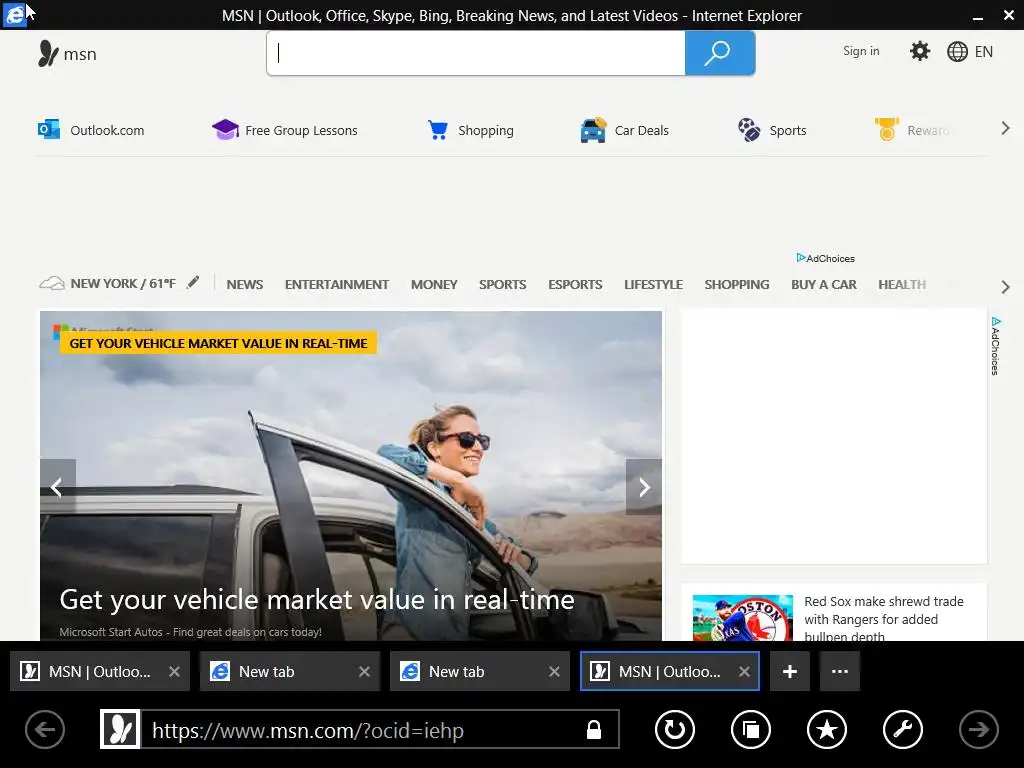Select the LIFESTYLE category

[653, 285]
